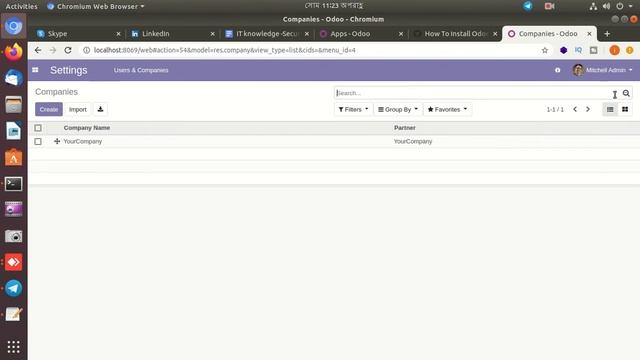Select all companies via header checkbox
The image size is (640, 360).
[38, 128]
